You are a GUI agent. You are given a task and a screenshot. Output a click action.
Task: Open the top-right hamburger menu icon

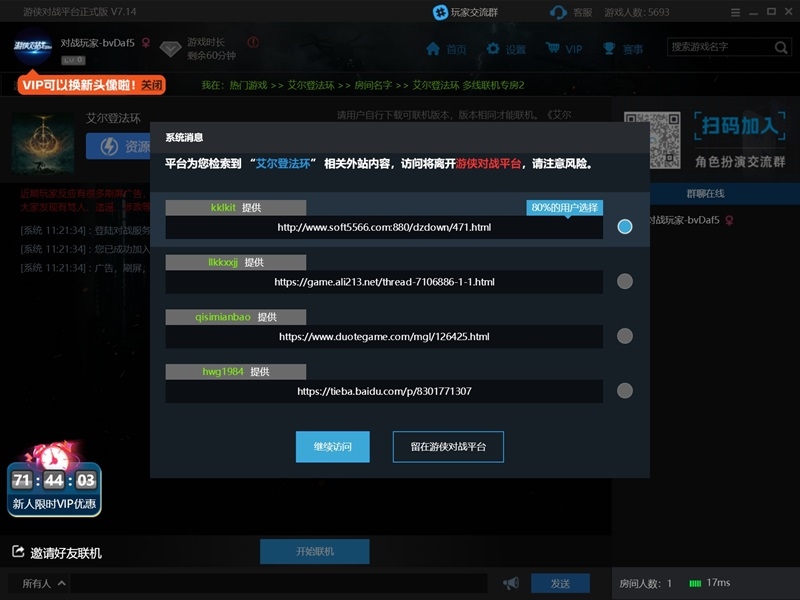tap(735, 12)
